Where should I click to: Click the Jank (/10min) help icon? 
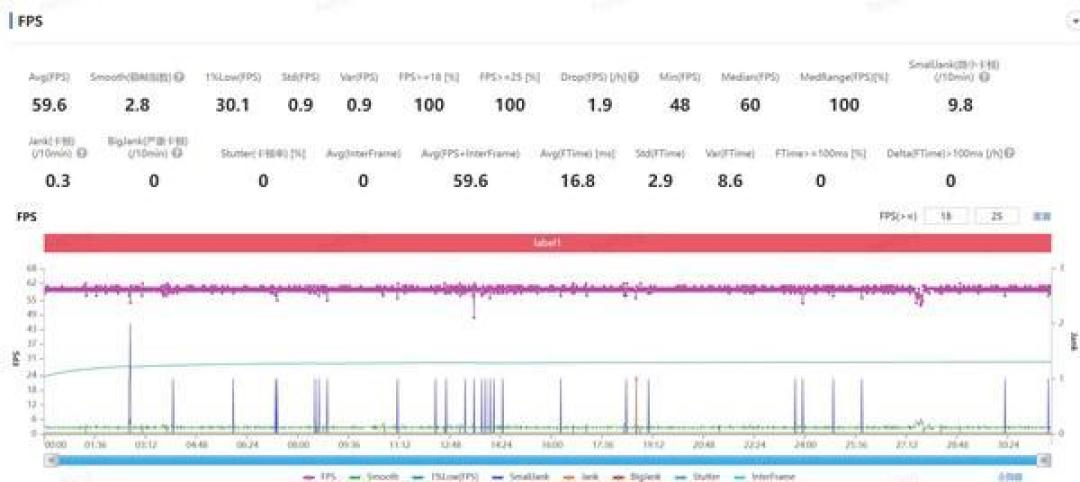83,153
